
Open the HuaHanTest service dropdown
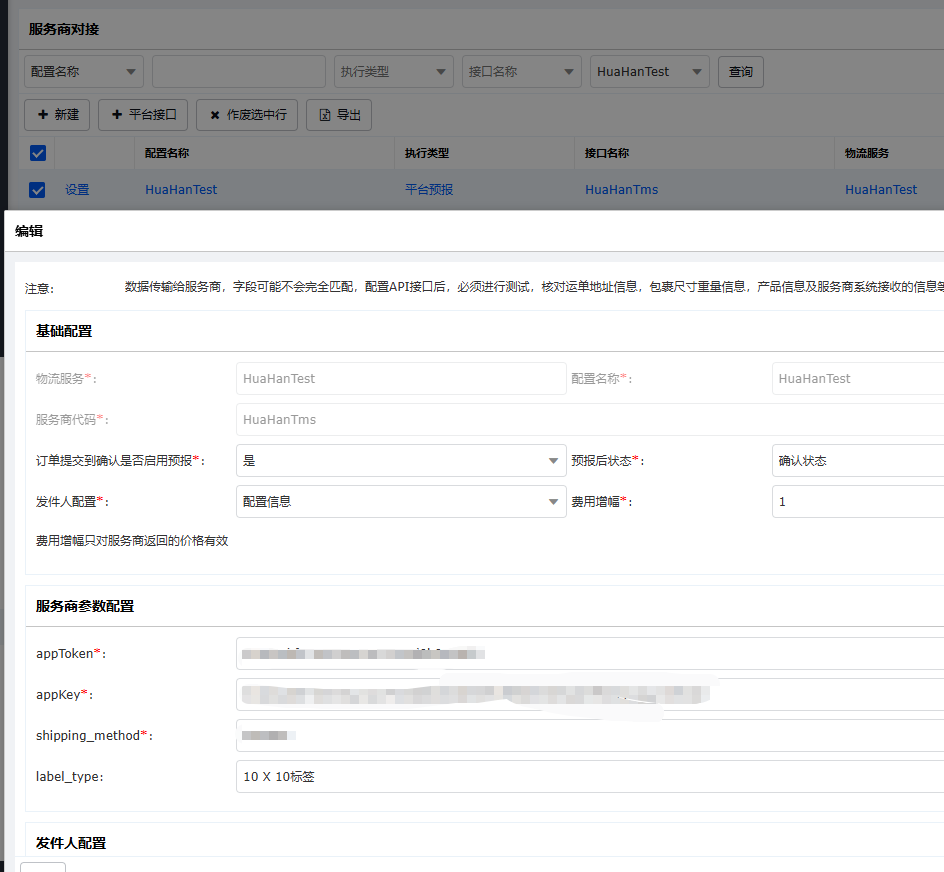[650, 72]
